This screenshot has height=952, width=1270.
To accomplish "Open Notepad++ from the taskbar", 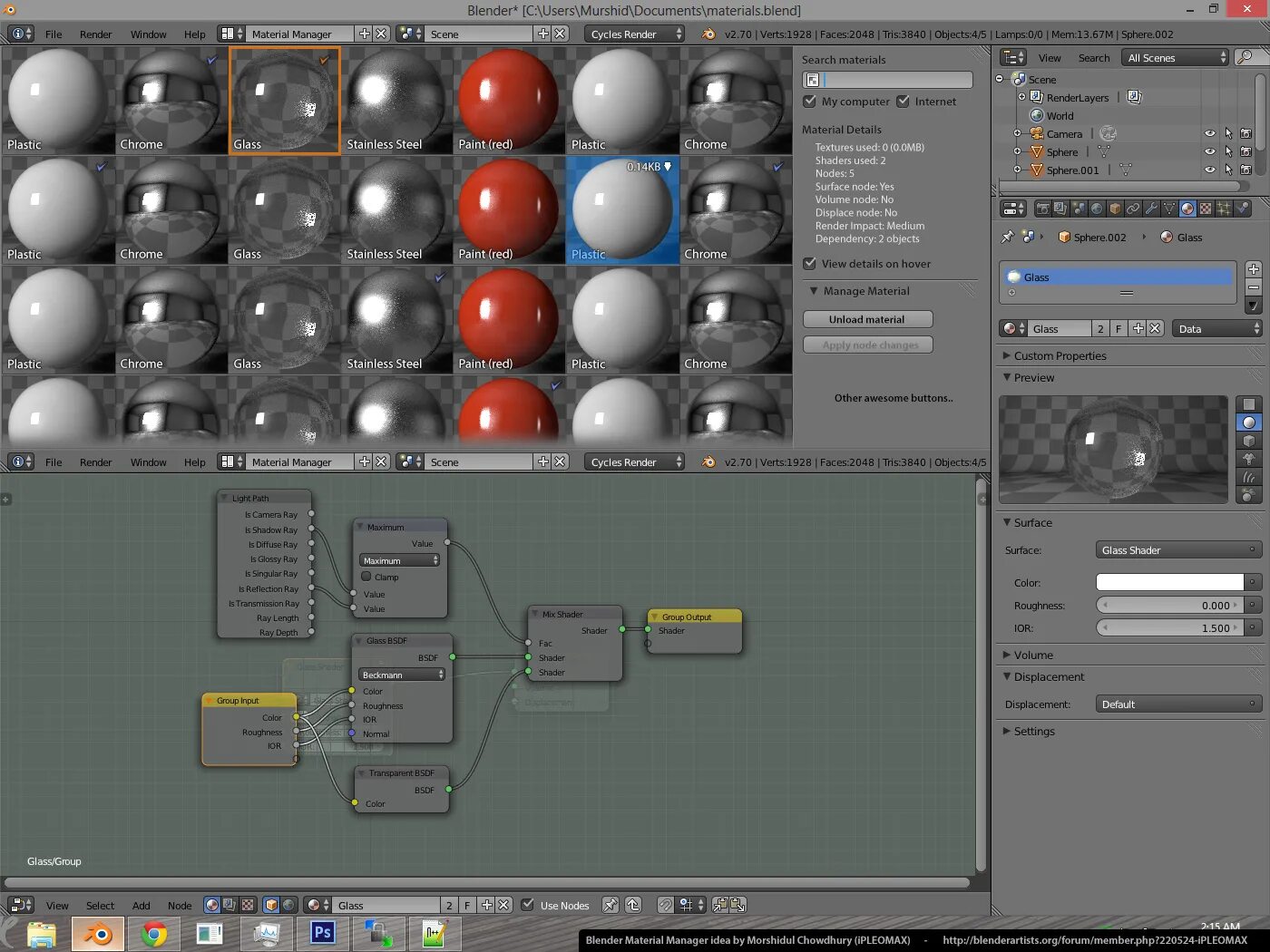I will click(x=435, y=933).
